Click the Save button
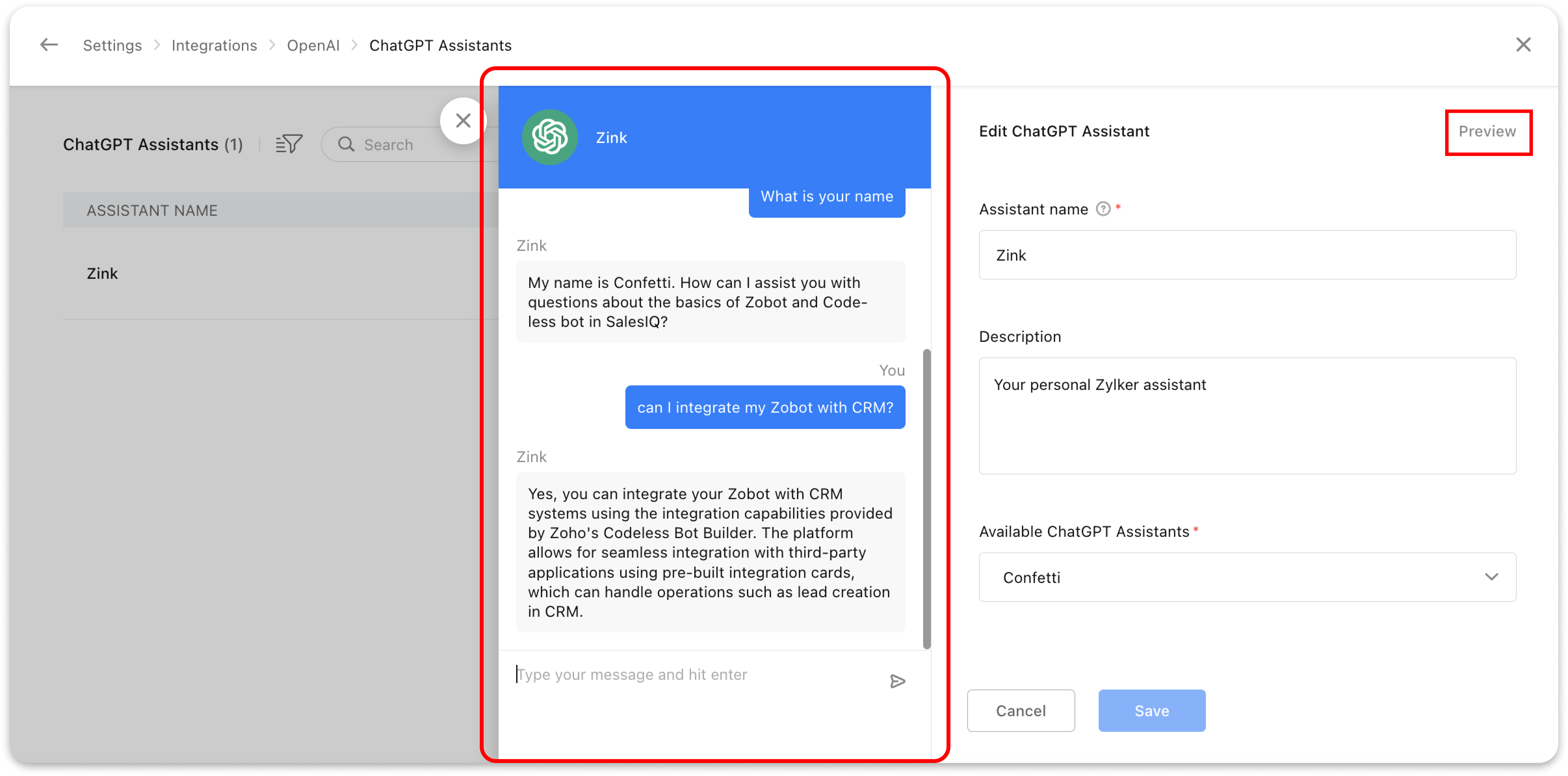1568x776 pixels. [1151, 710]
